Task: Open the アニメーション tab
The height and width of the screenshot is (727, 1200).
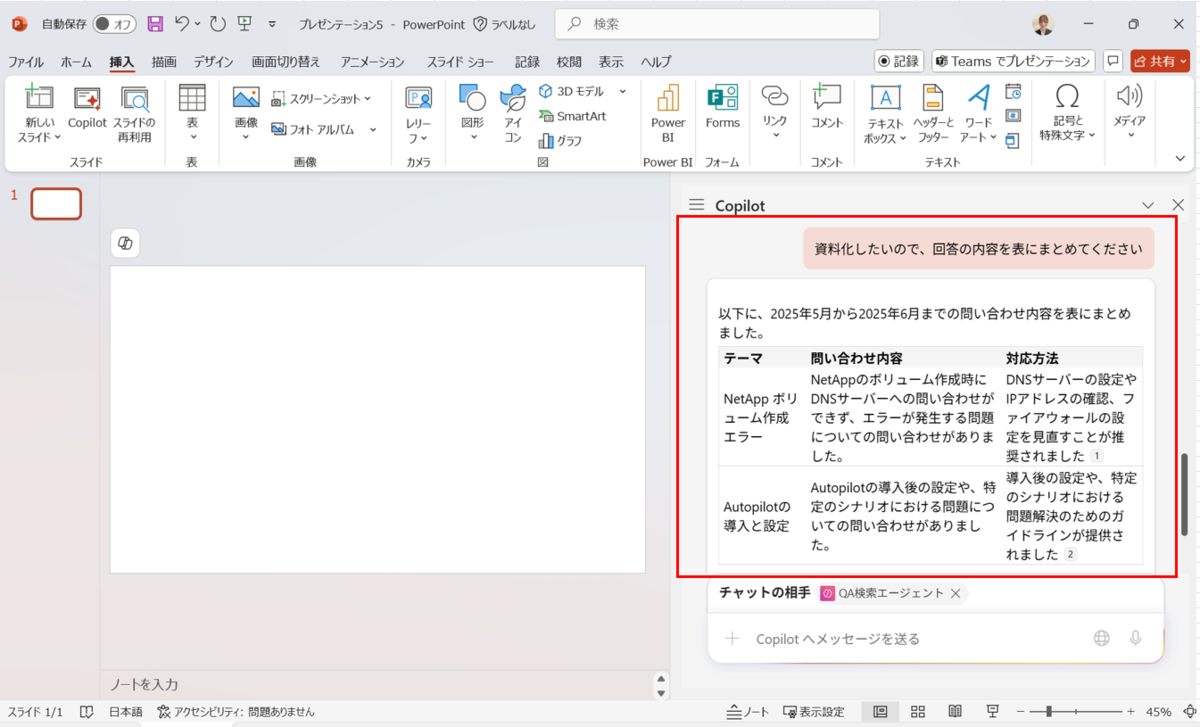Action: 372,62
